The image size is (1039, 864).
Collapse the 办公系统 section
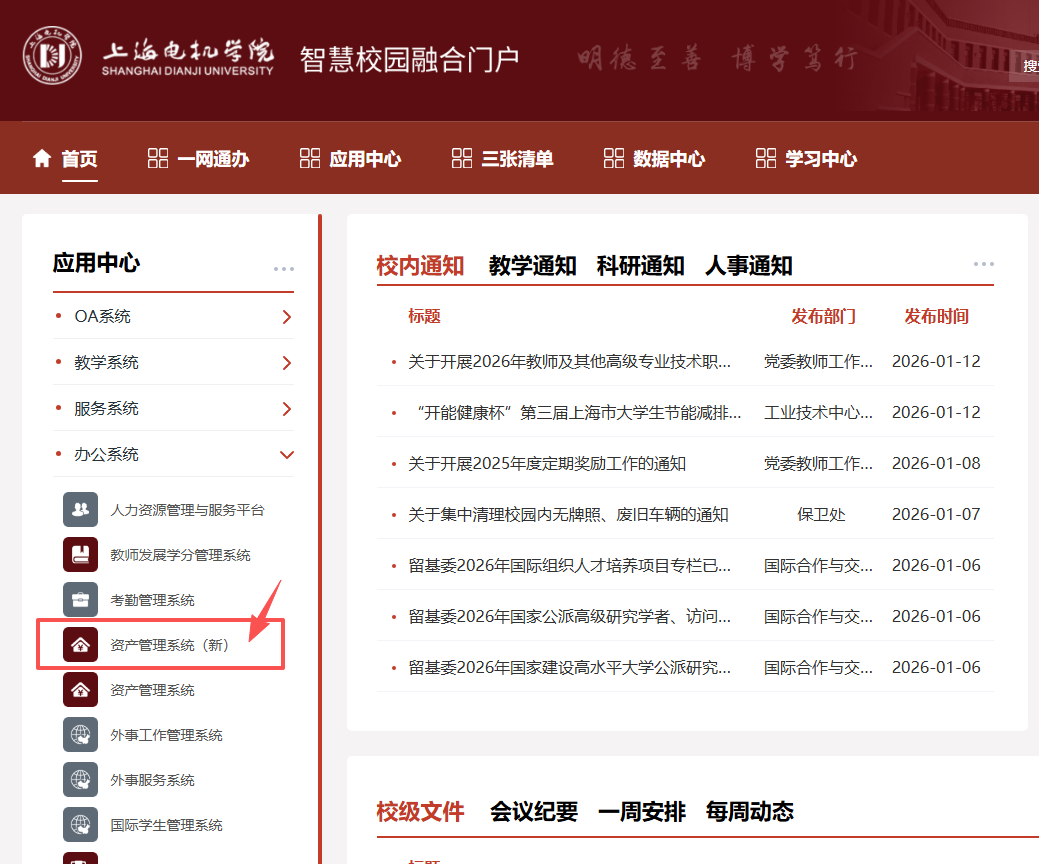(287, 455)
